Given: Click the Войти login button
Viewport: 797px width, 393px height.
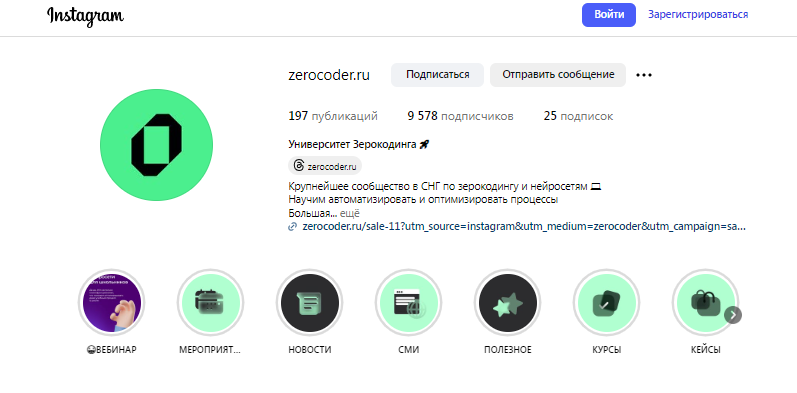Looking at the screenshot, I should tap(608, 15).
